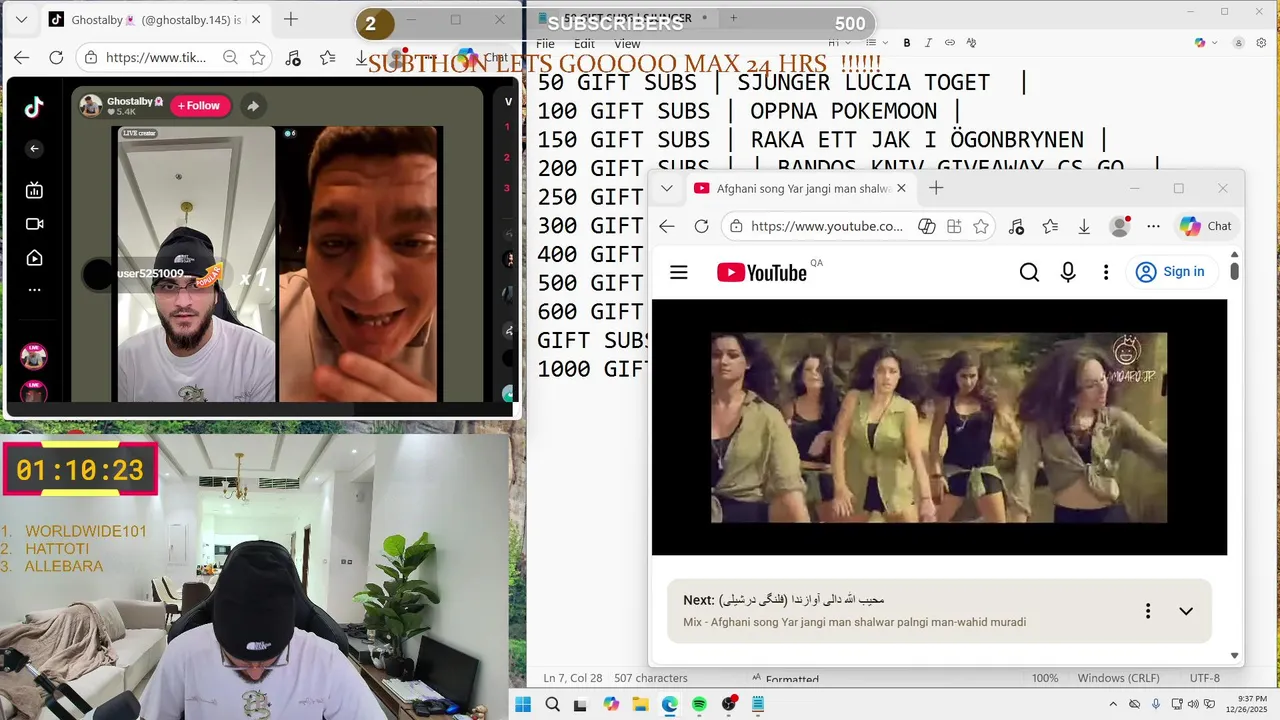Open the YouTube hamburger guide menu
1280x720 pixels.
coord(679,272)
